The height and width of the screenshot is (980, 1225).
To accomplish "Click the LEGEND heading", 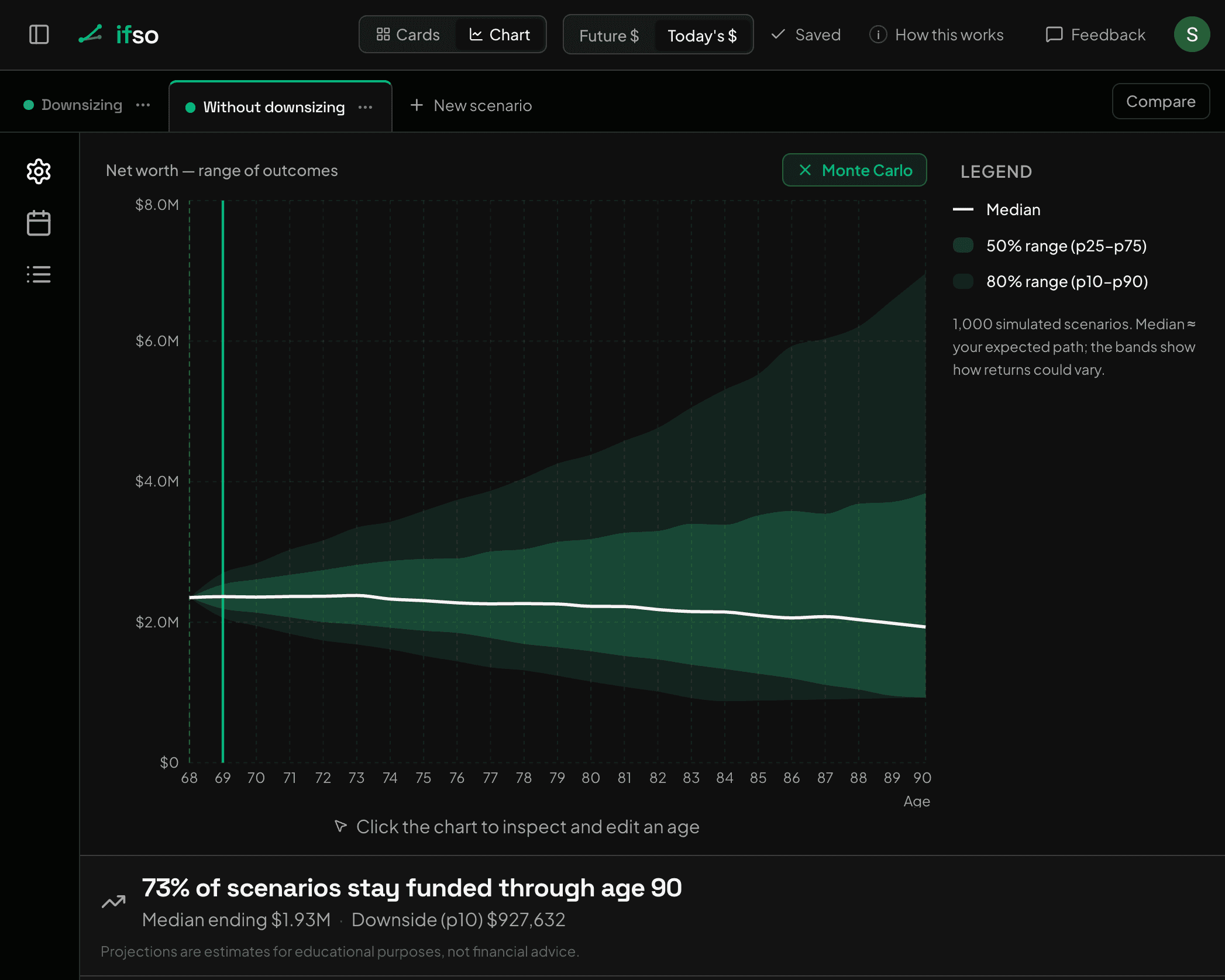I will click(996, 171).
